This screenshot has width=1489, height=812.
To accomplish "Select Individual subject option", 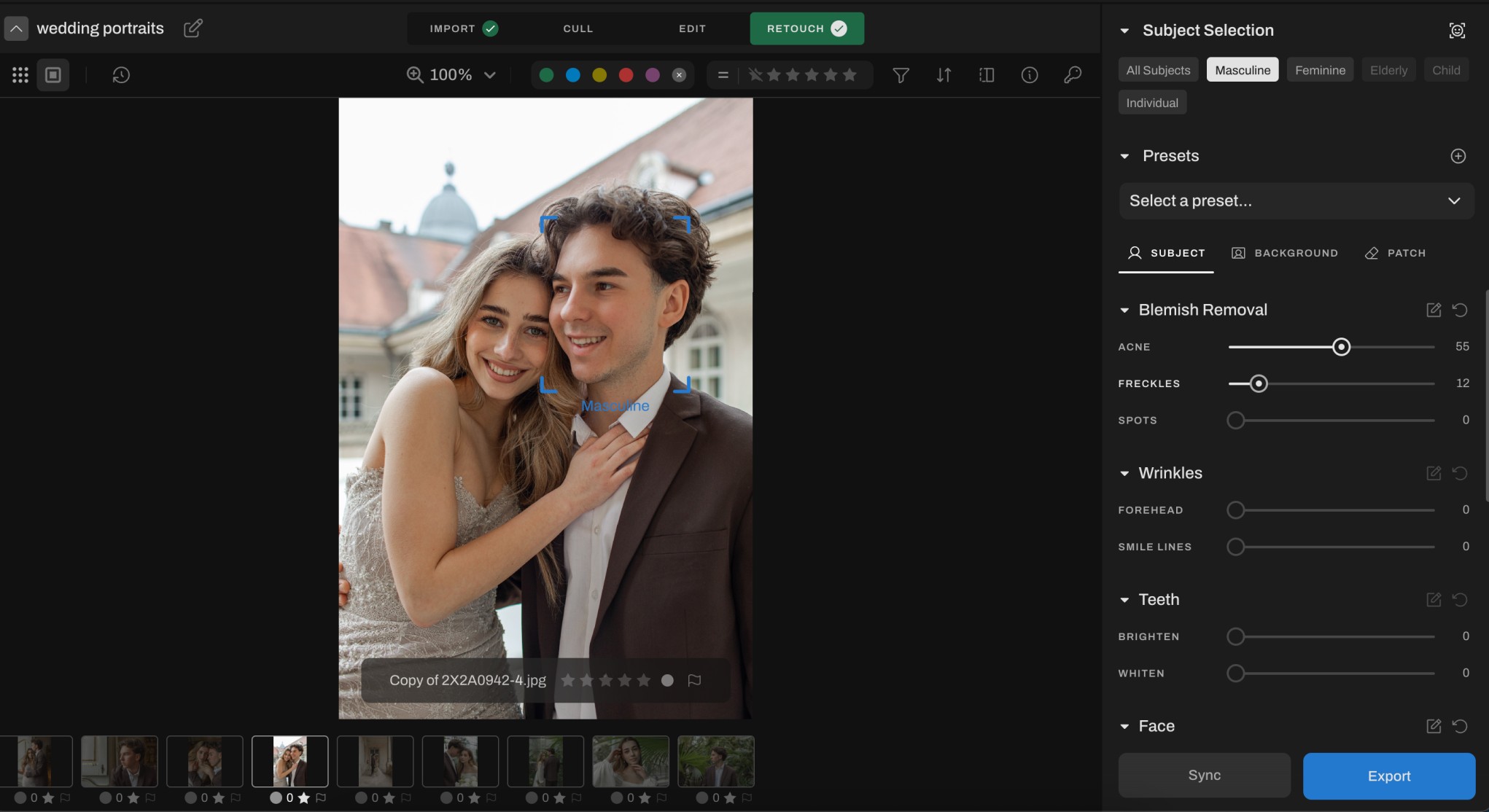I will [x=1151, y=103].
